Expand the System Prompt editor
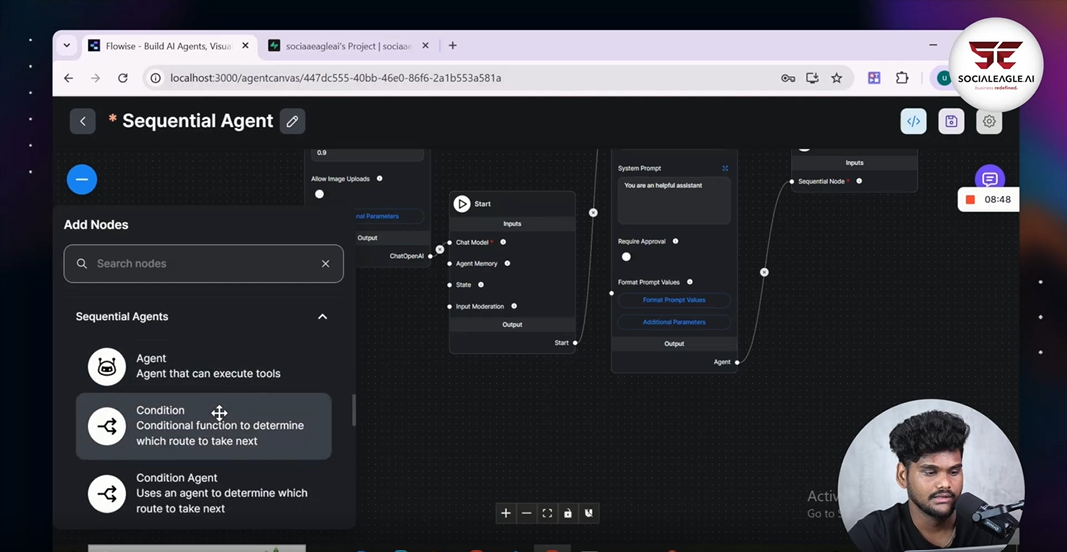The width and height of the screenshot is (1067, 552). pos(725,168)
